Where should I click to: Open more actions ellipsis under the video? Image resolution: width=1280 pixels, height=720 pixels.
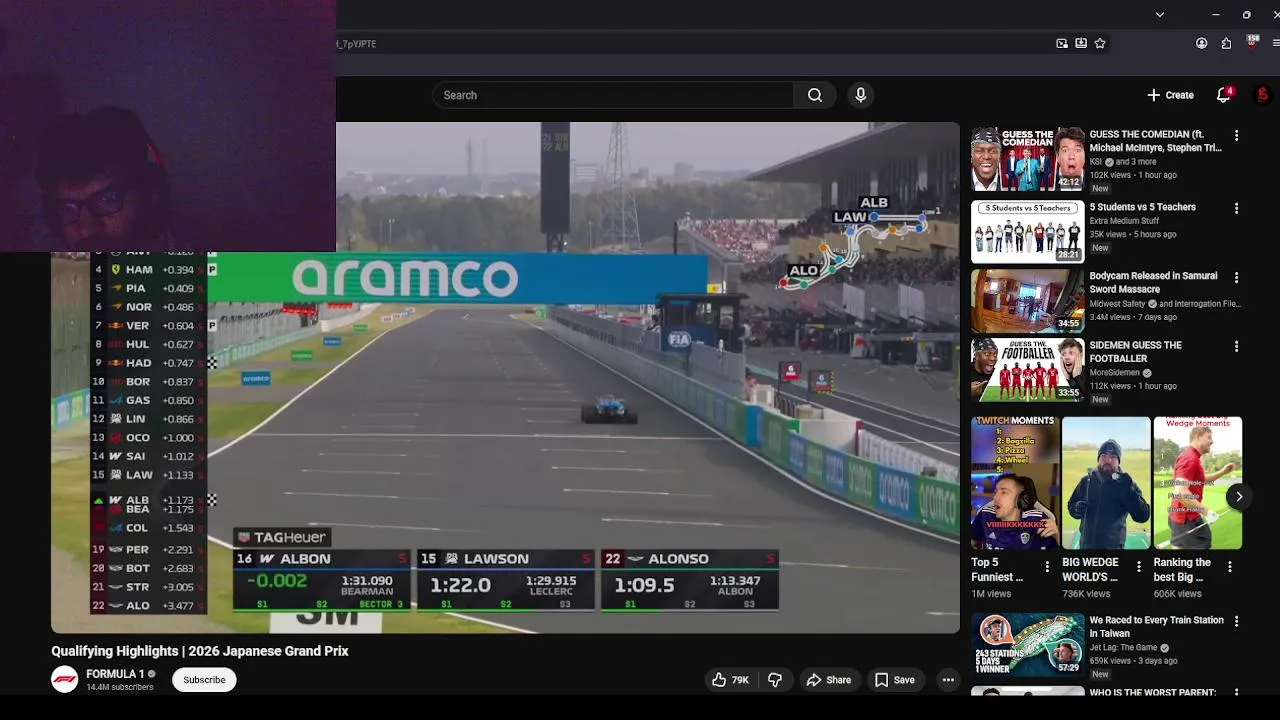coord(947,680)
